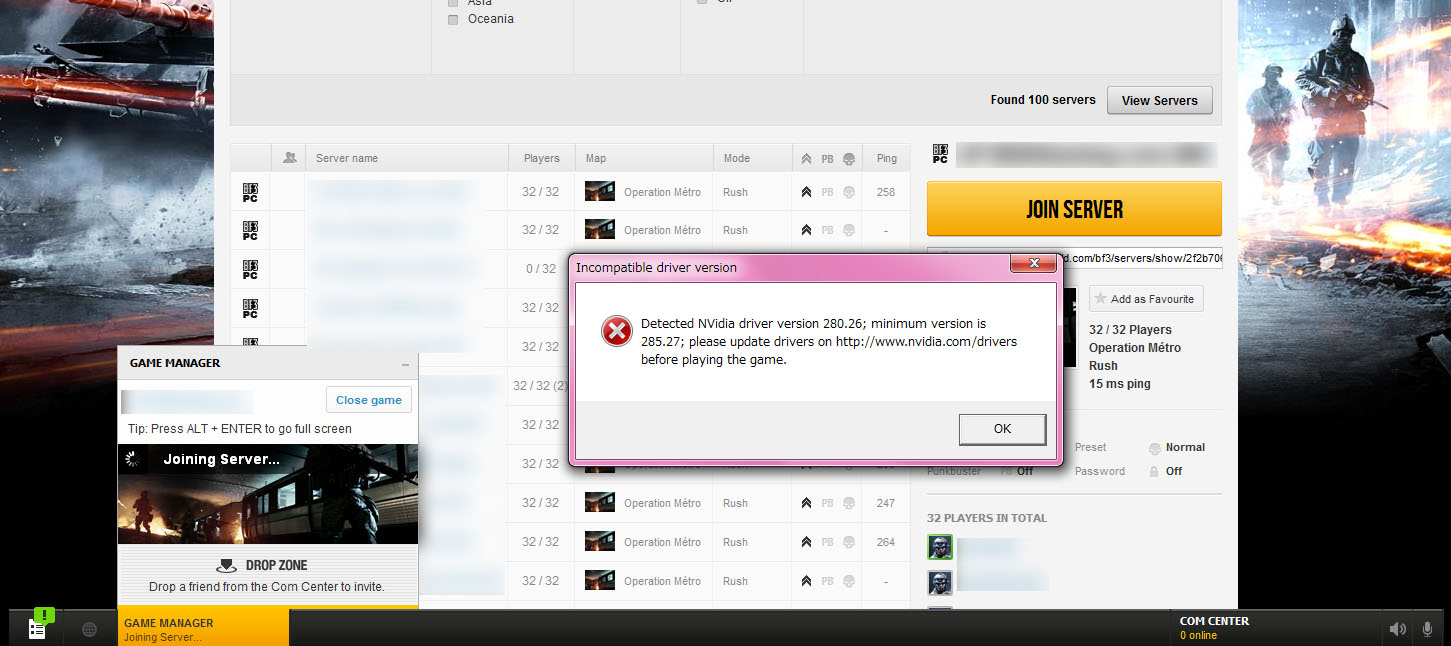Viewport: 1451px width, 646px height.
Task: Click the driver version error message text
Action: click(x=829, y=342)
